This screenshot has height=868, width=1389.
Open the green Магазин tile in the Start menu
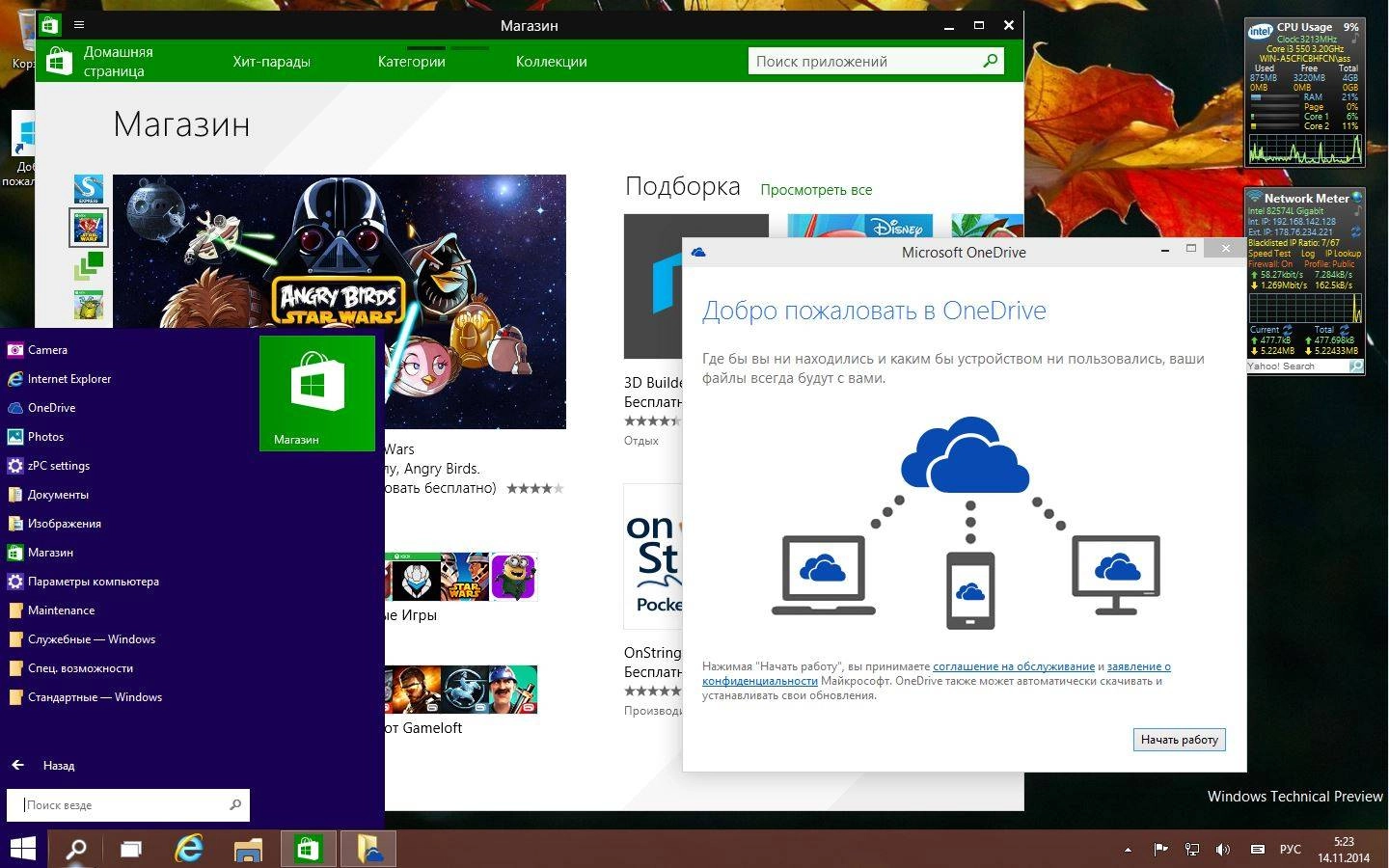pyautogui.click(x=317, y=393)
